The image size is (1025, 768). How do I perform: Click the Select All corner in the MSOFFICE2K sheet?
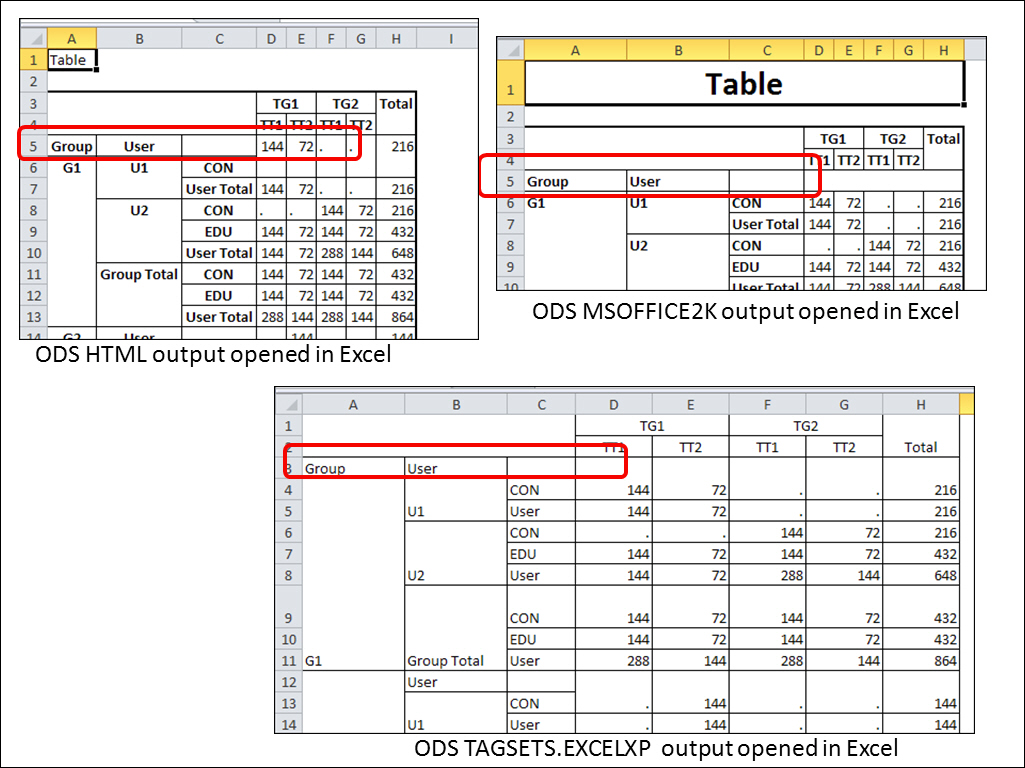508,49
